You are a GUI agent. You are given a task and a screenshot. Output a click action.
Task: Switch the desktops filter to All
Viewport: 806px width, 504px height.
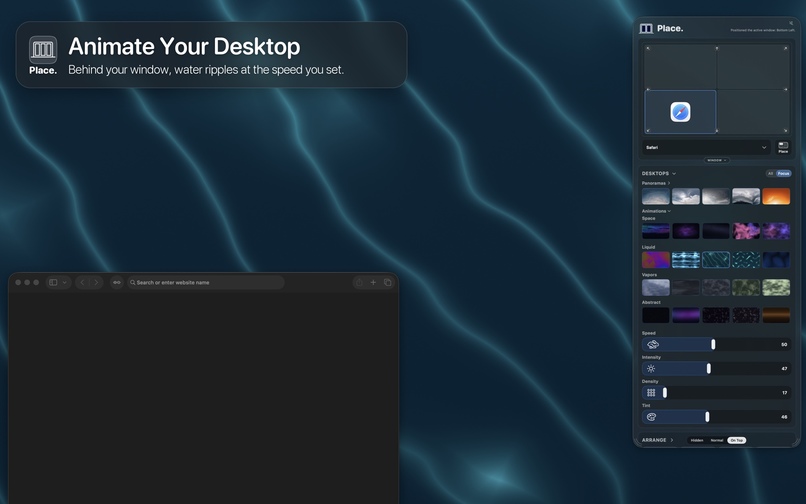tap(770, 174)
